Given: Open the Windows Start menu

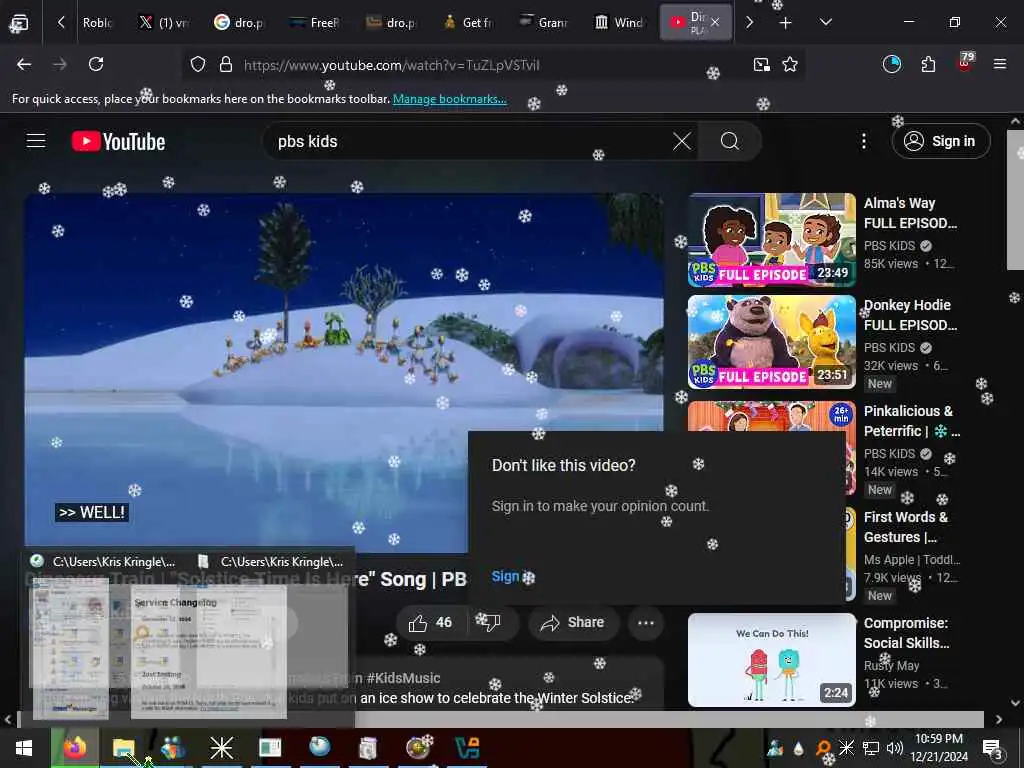Looking at the screenshot, I should tap(24, 748).
